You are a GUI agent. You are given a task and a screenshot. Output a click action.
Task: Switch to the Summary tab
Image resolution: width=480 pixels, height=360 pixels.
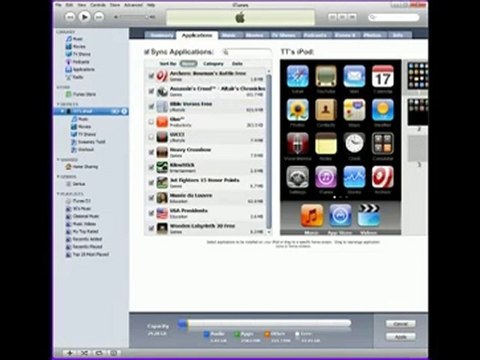(162, 35)
